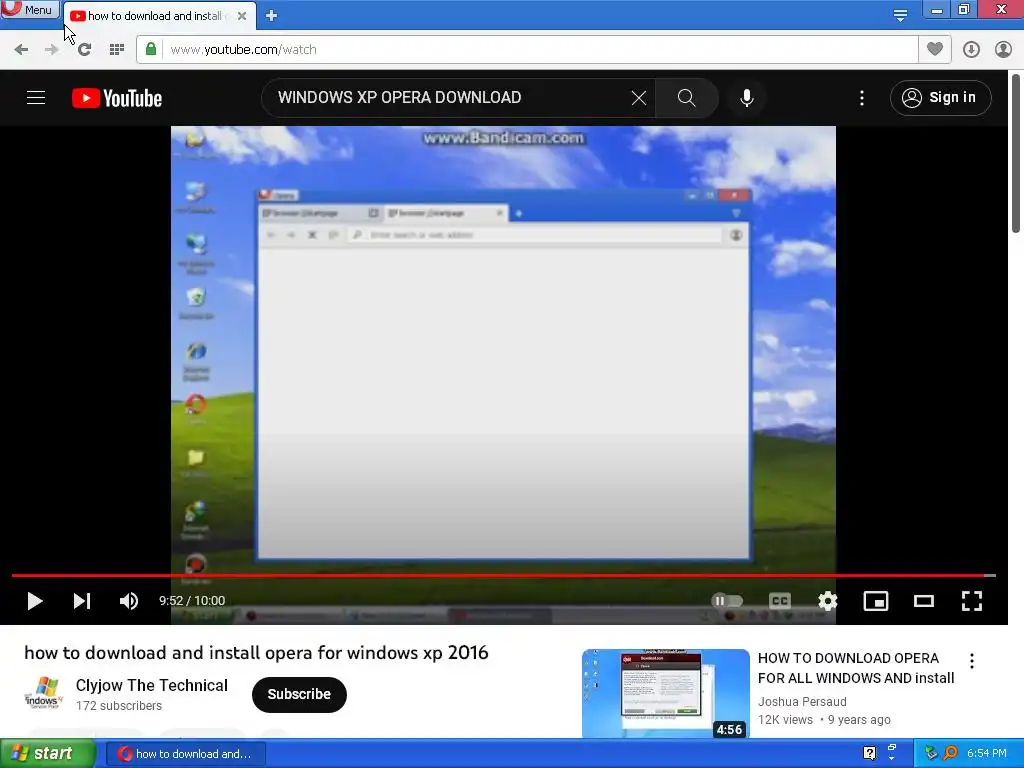
Task: Open a new browser tab
Action: pyautogui.click(x=272, y=16)
